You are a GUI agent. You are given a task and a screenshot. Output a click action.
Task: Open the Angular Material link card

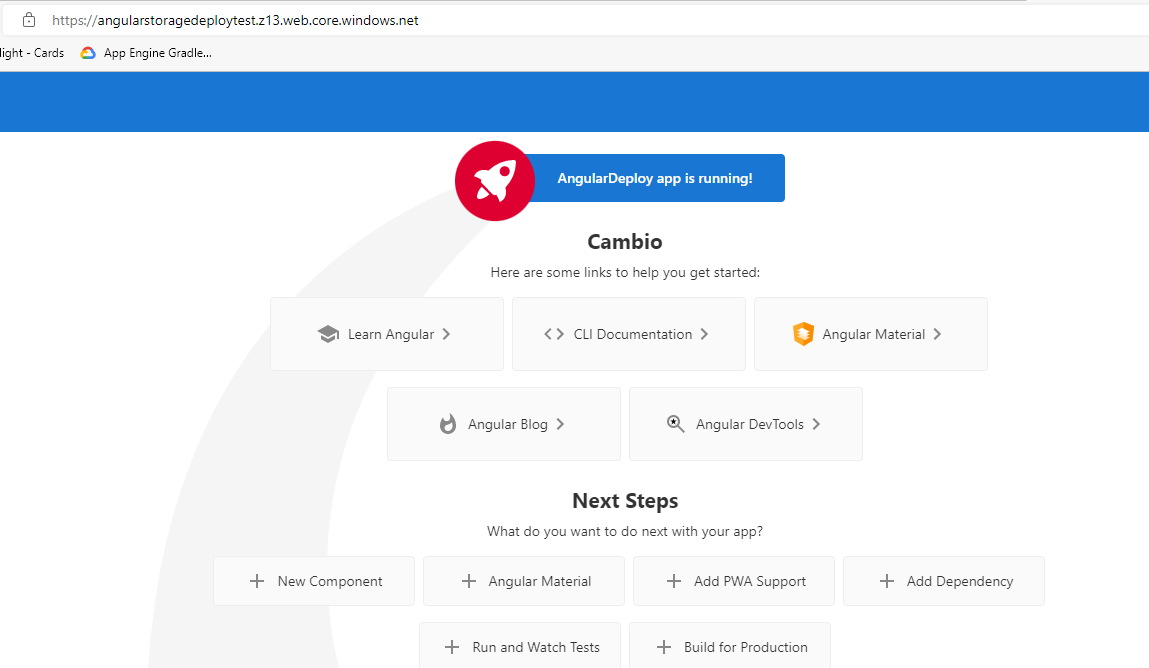point(870,334)
